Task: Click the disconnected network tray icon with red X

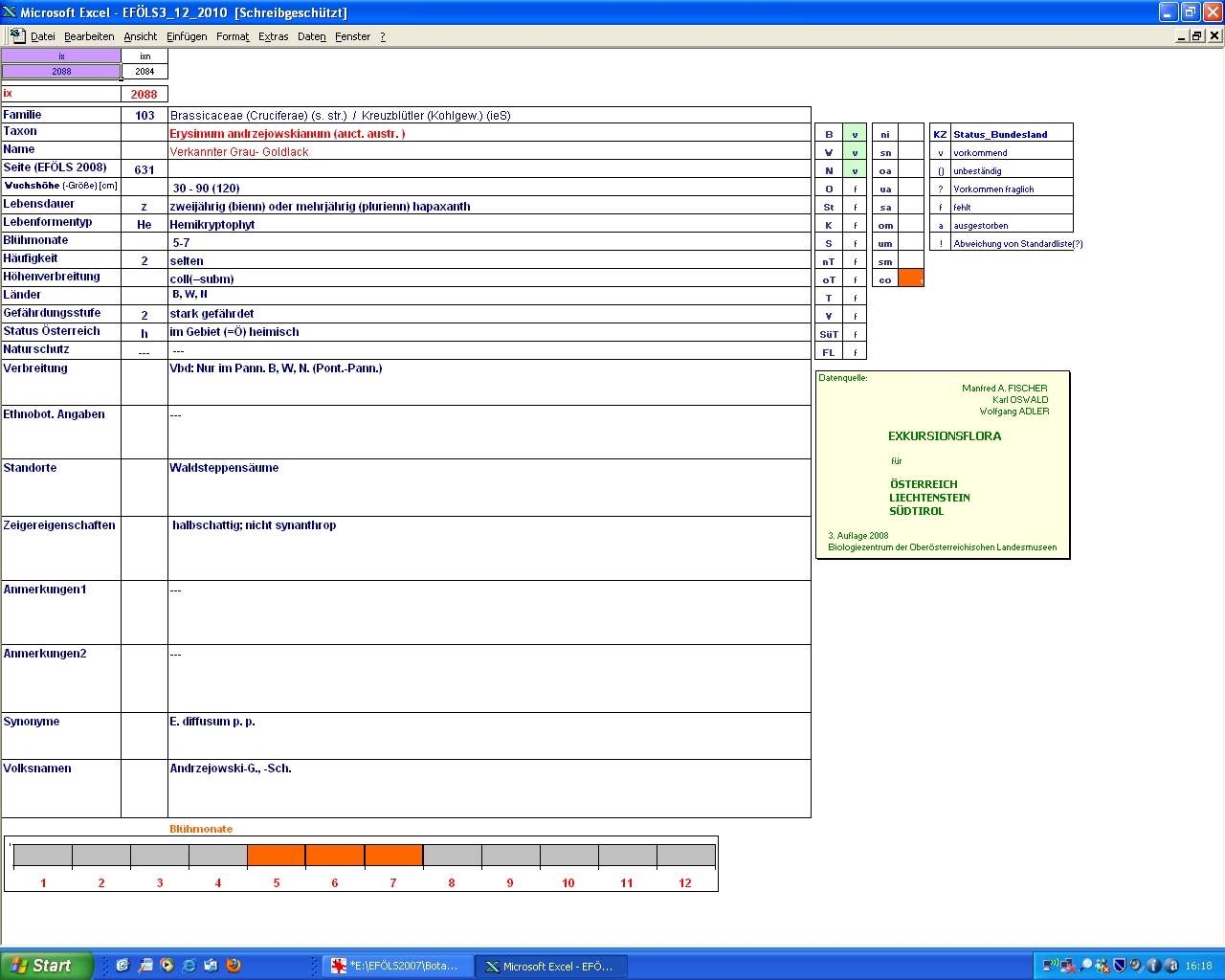Action: [x=1067, y=966]
